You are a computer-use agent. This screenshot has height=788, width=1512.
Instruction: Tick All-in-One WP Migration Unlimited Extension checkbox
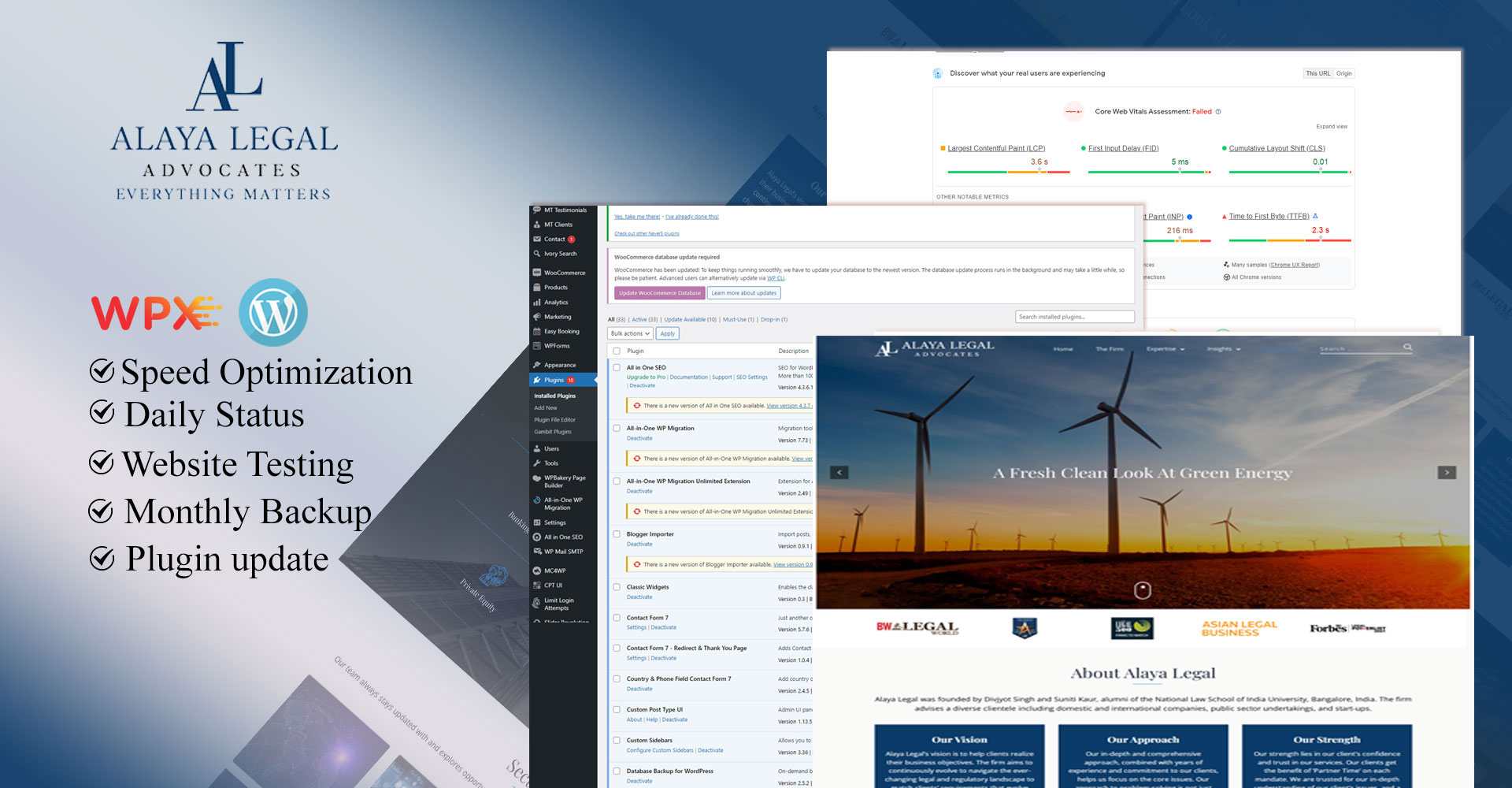click(617, 481)
